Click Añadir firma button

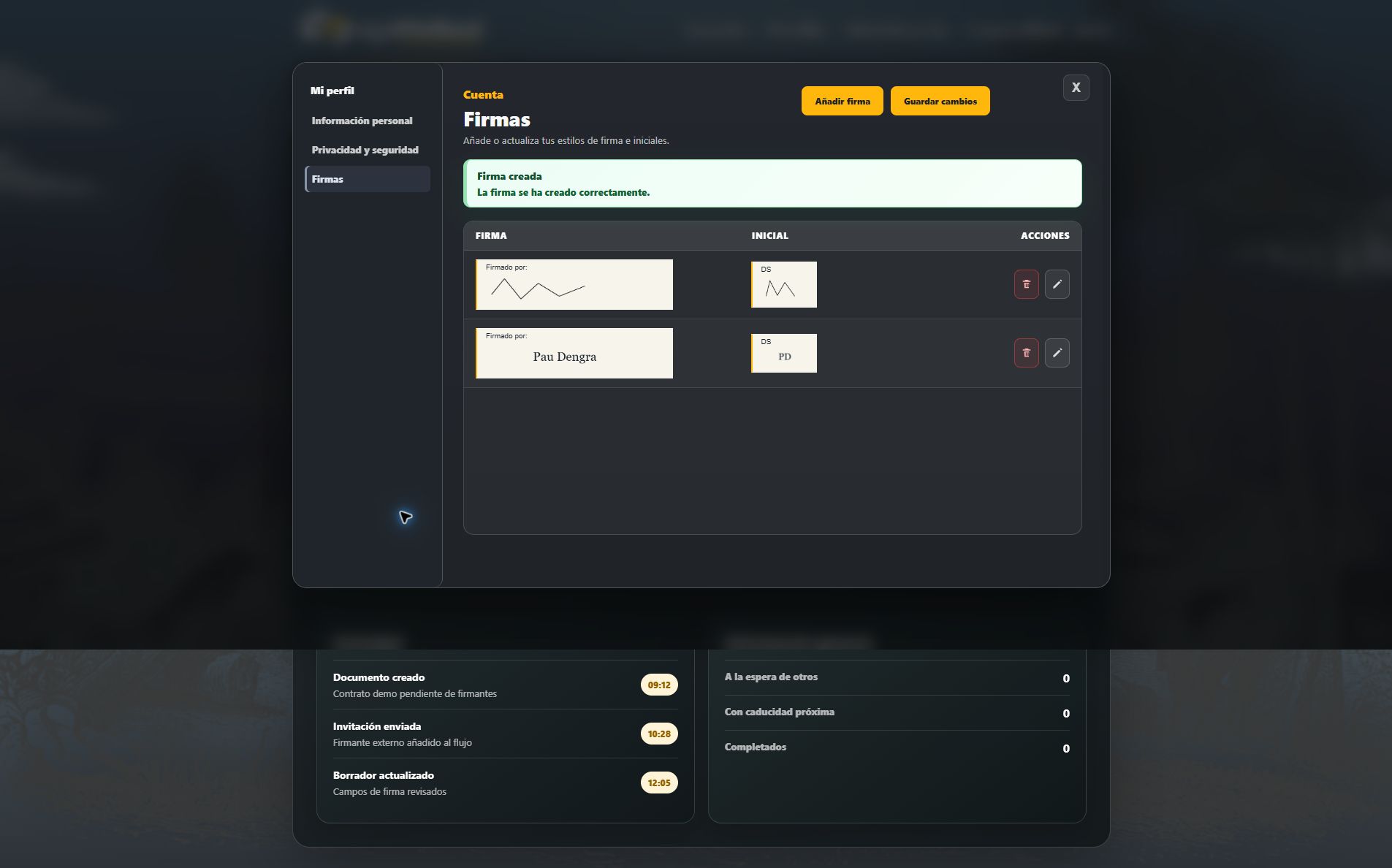coord(842,101)
